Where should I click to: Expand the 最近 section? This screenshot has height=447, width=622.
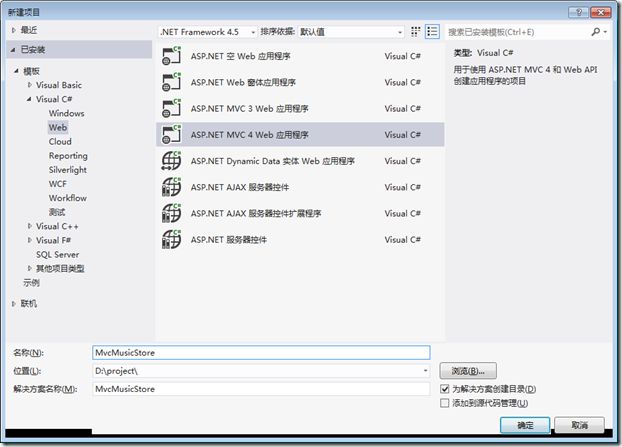pos(13,30)
